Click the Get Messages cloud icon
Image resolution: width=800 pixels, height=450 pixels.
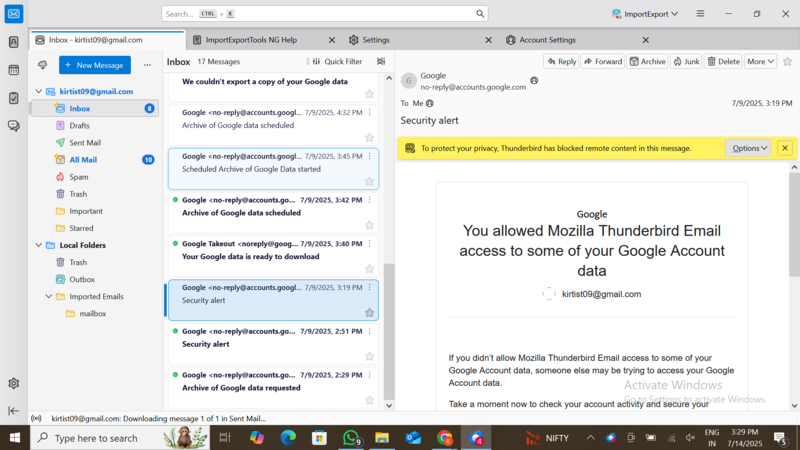42,65
